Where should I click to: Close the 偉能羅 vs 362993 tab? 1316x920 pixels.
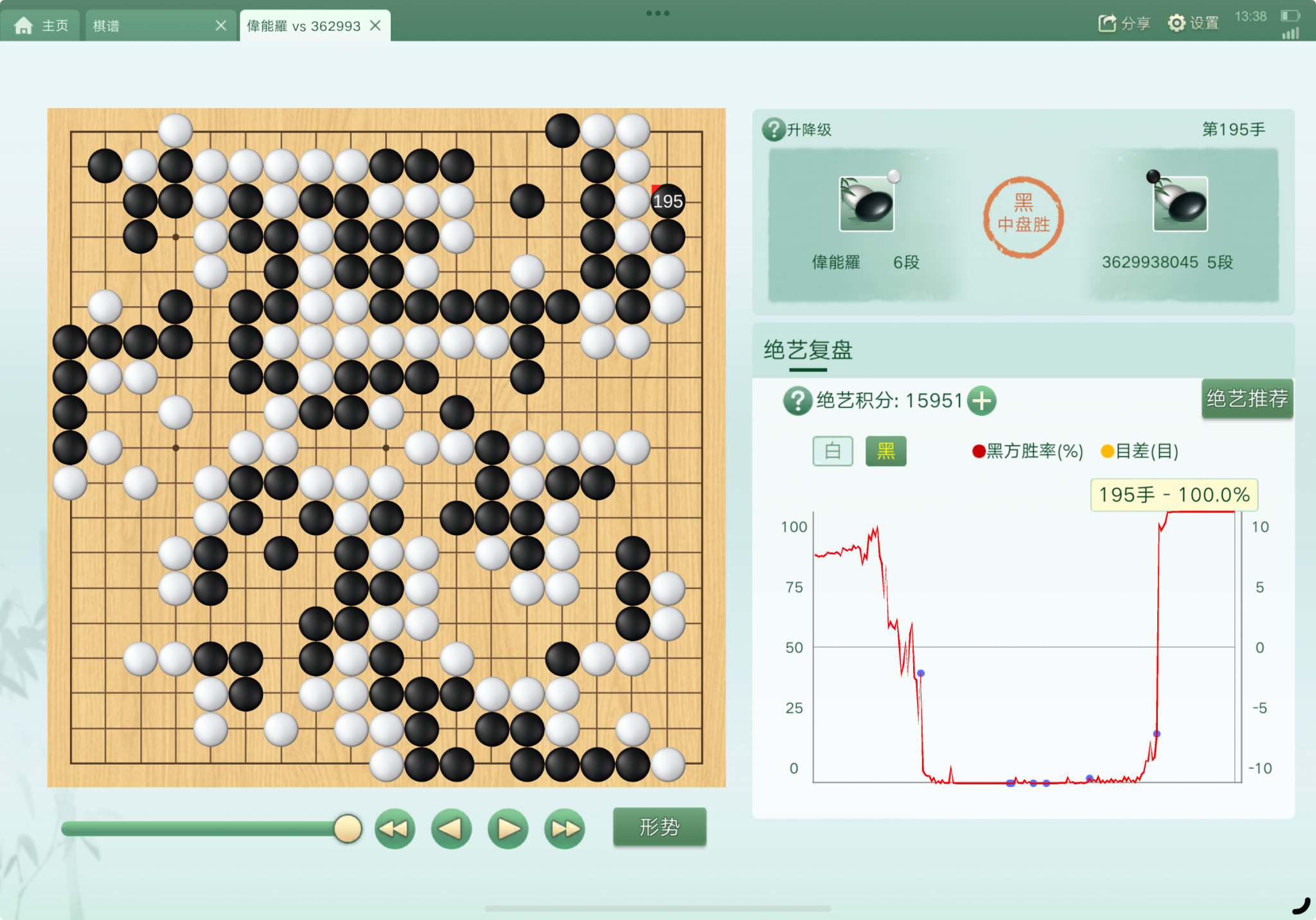click(376, 26)
